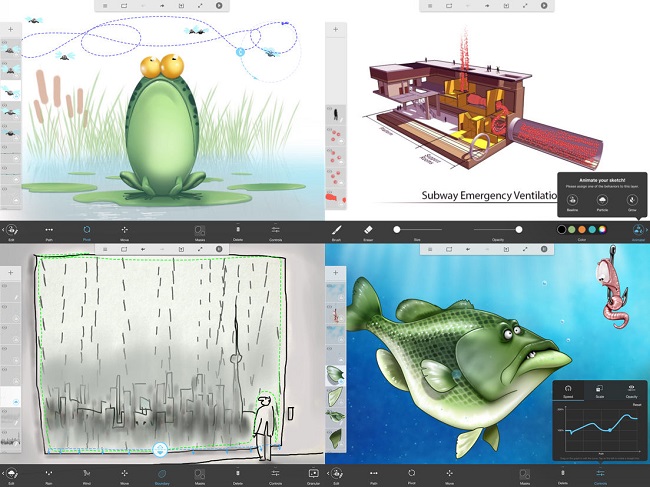Select the Pivot tool in frog sketch toolbar
Image resolution: width=650 pixels, height=487 pixels.
click(87, 230)
